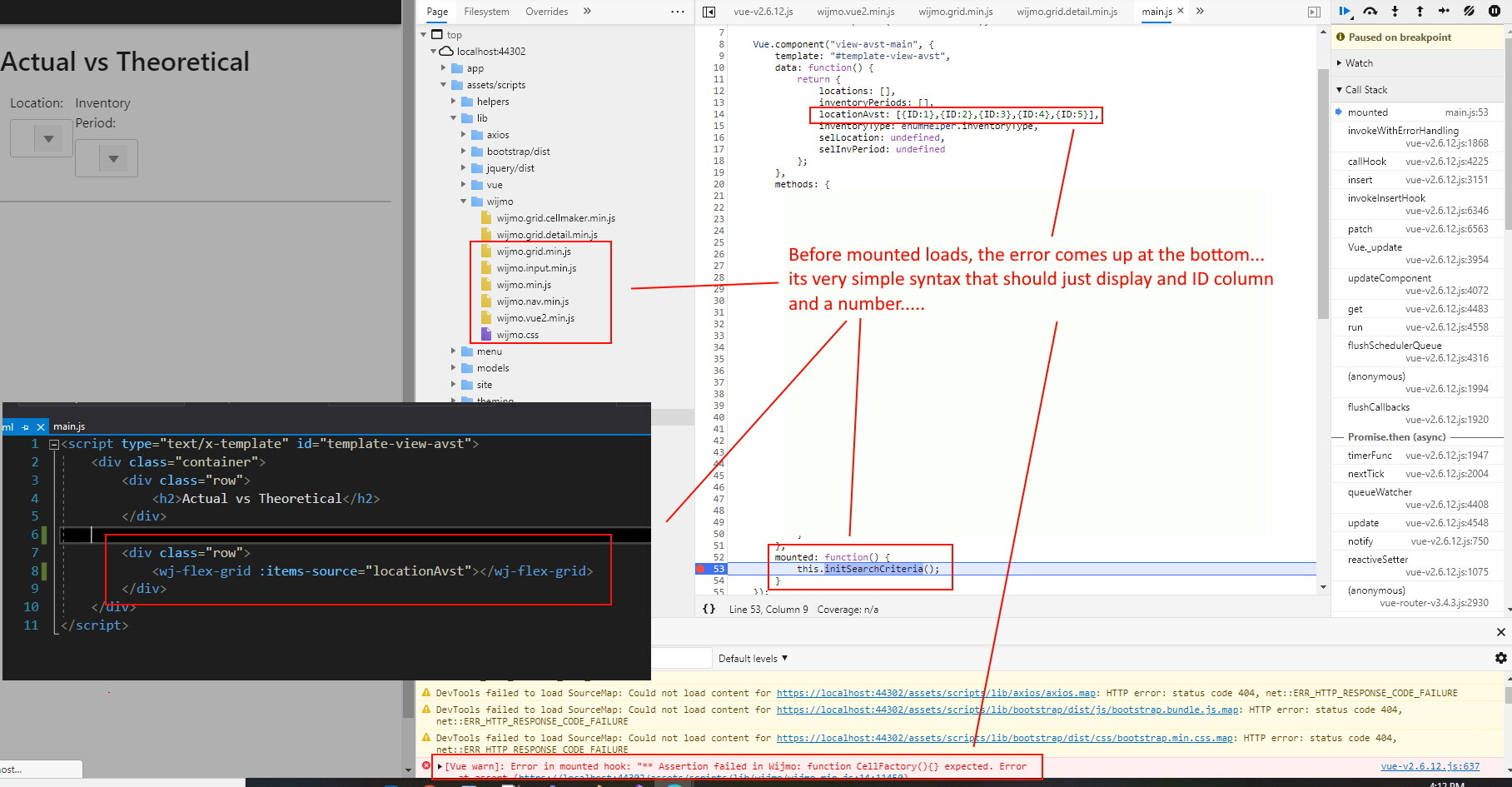Select the nextTick call stack frame
Screen dimensions: 1512x787
click(1418, 474)
